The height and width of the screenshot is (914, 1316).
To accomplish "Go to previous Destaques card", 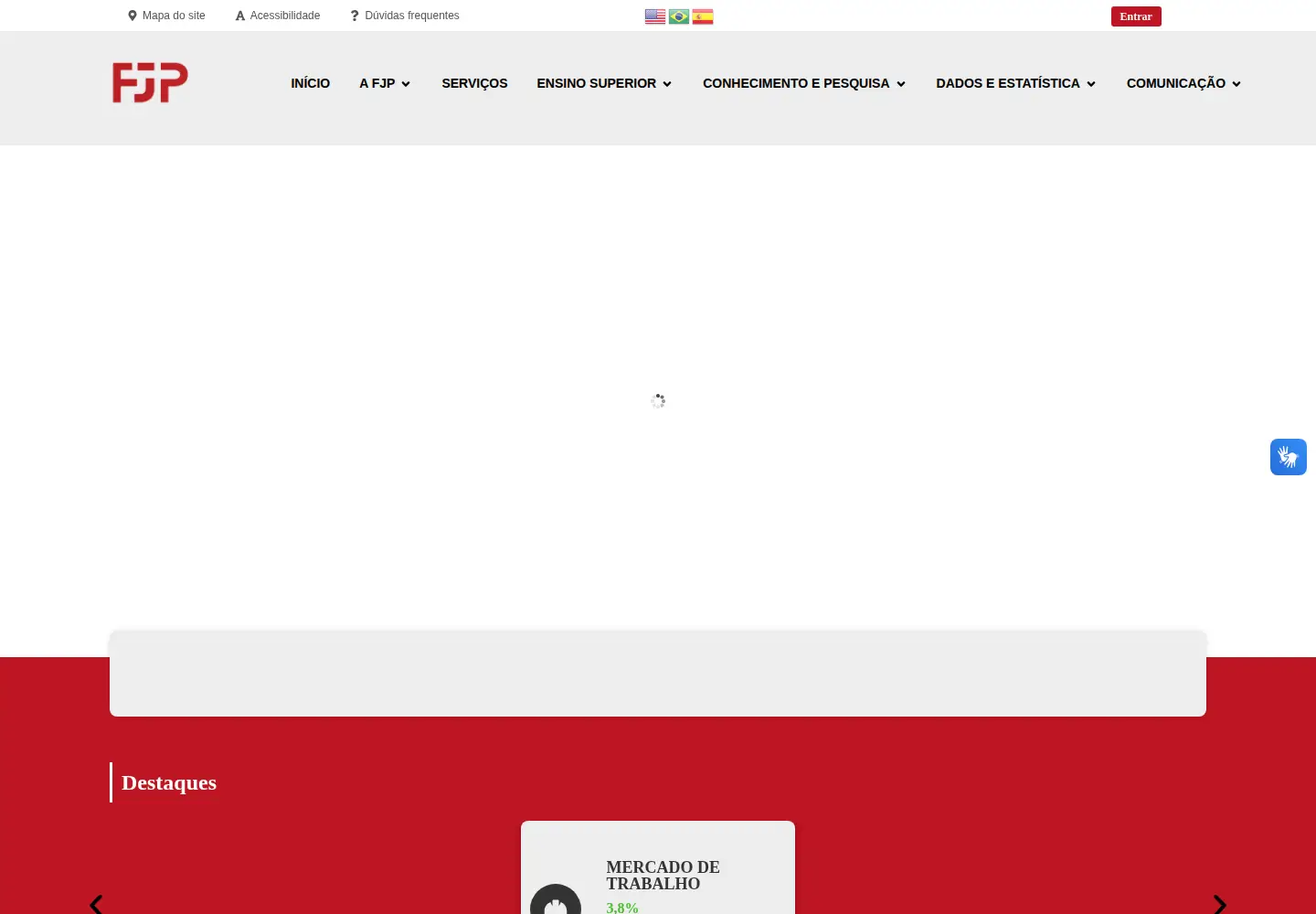I will 96,904.
